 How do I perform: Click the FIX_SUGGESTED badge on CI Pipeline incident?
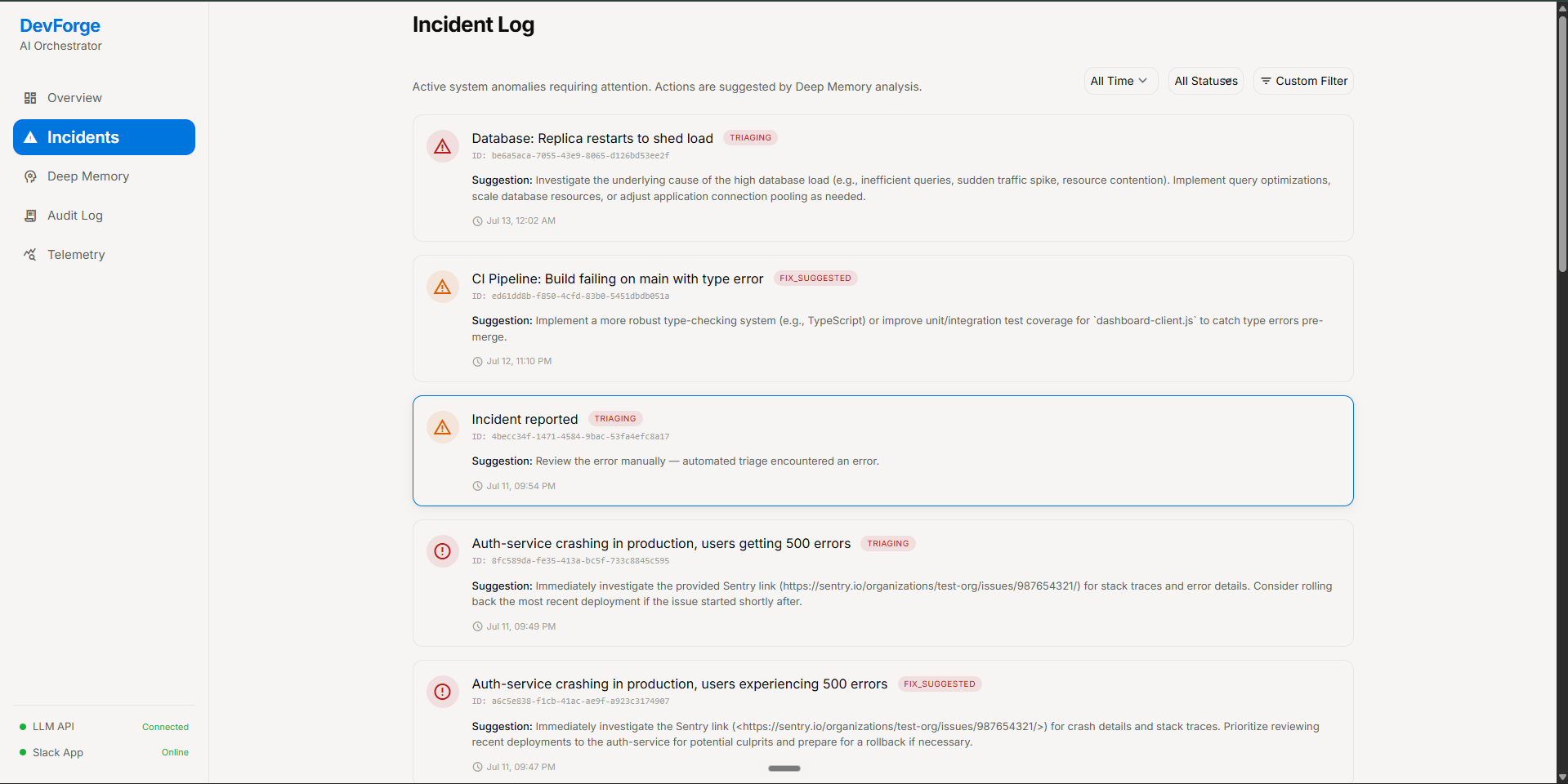[x=815, y=278]
